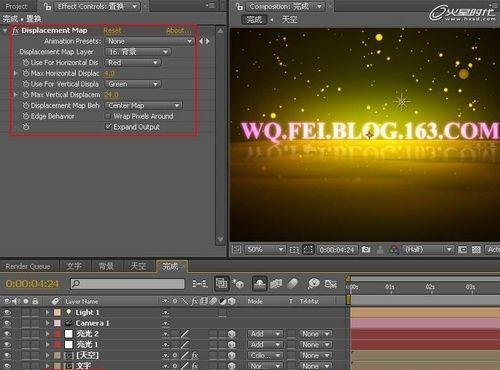
Task: Expand Max Horizontal Displacement property
Action: click(15, 73)
